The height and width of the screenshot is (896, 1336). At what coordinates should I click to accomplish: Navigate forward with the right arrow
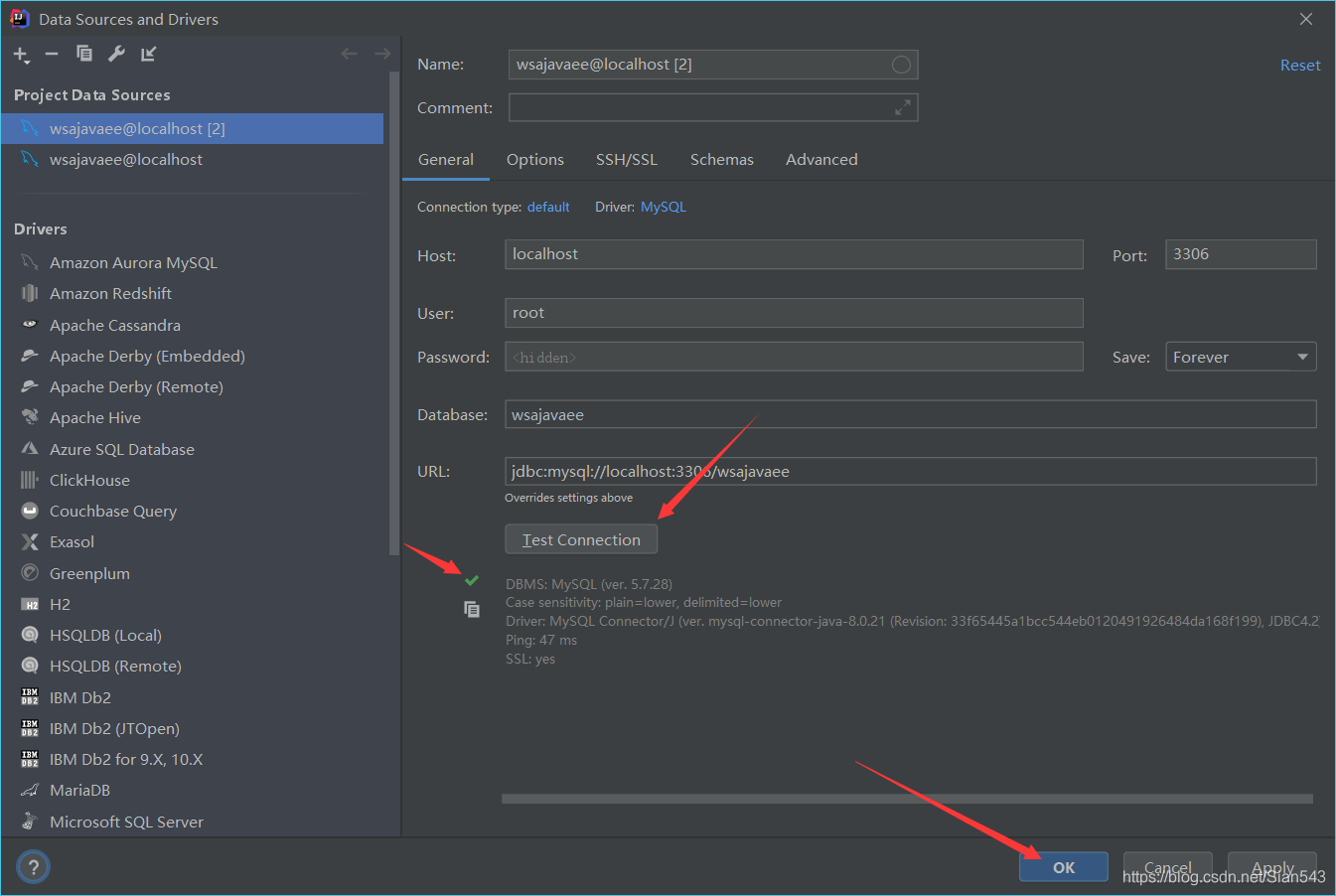click(382, 54)
